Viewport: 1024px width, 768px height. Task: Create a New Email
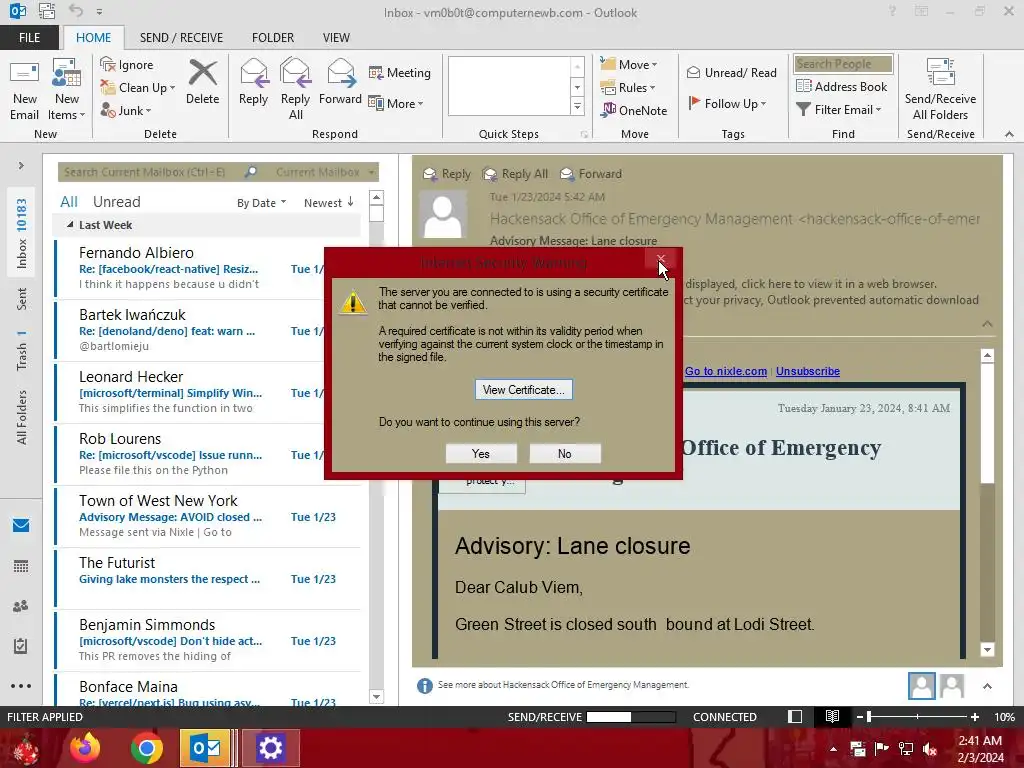point(24,90)
